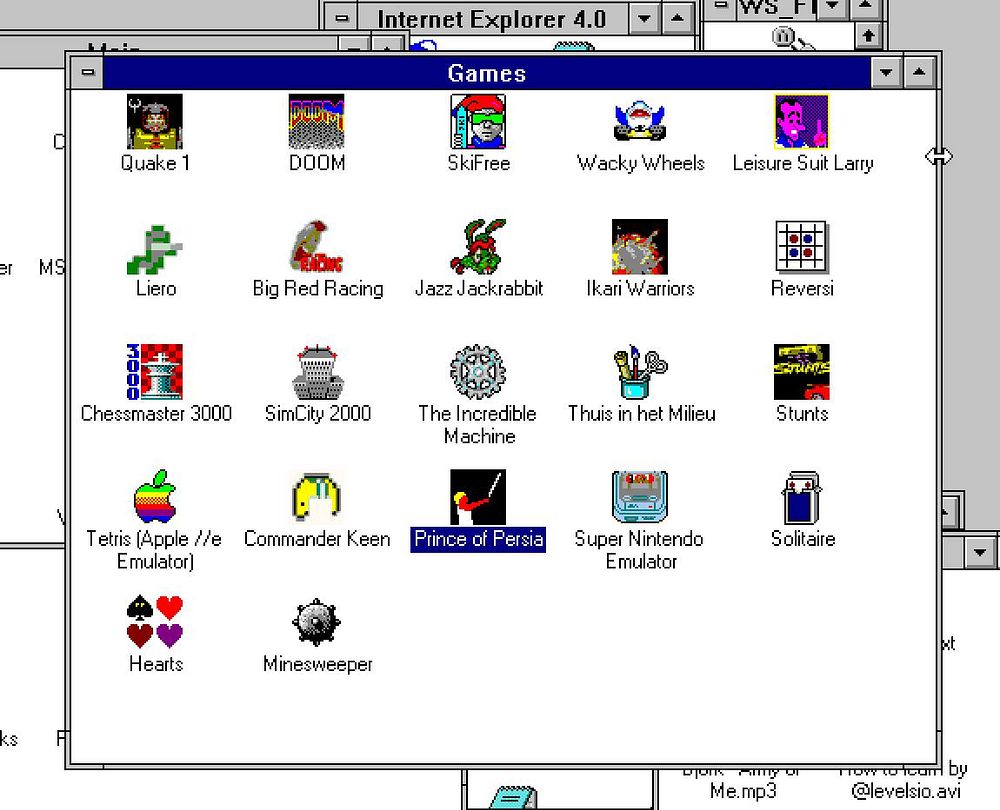The height and width of the screenshot is (810, 1000).
Task: Select the Reversi board icon
Action: coord(802,247)
